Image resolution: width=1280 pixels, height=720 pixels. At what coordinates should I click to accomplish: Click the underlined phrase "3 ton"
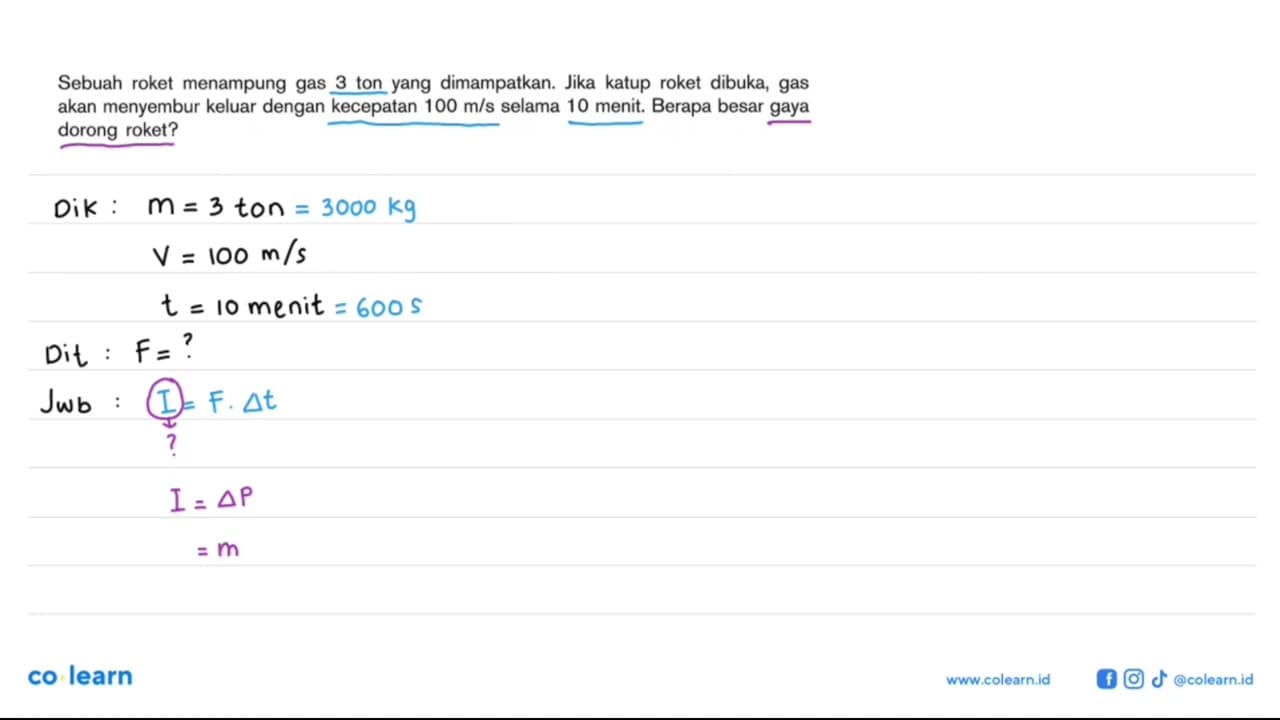coord(361,83)
